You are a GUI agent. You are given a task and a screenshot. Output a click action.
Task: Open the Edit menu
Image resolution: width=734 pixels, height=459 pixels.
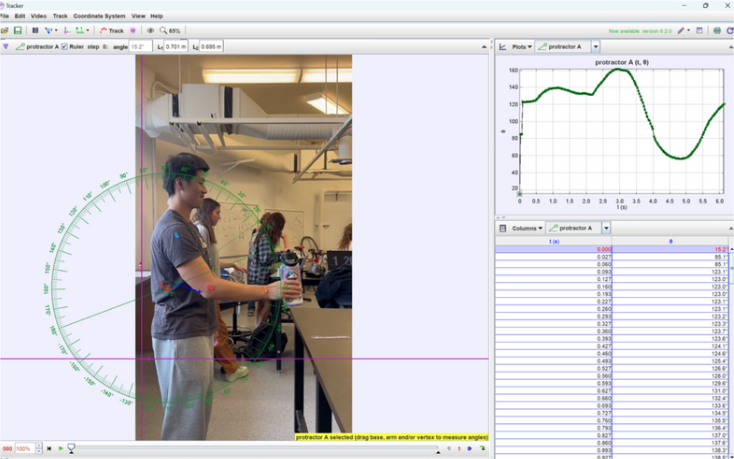tap(20, 16)
